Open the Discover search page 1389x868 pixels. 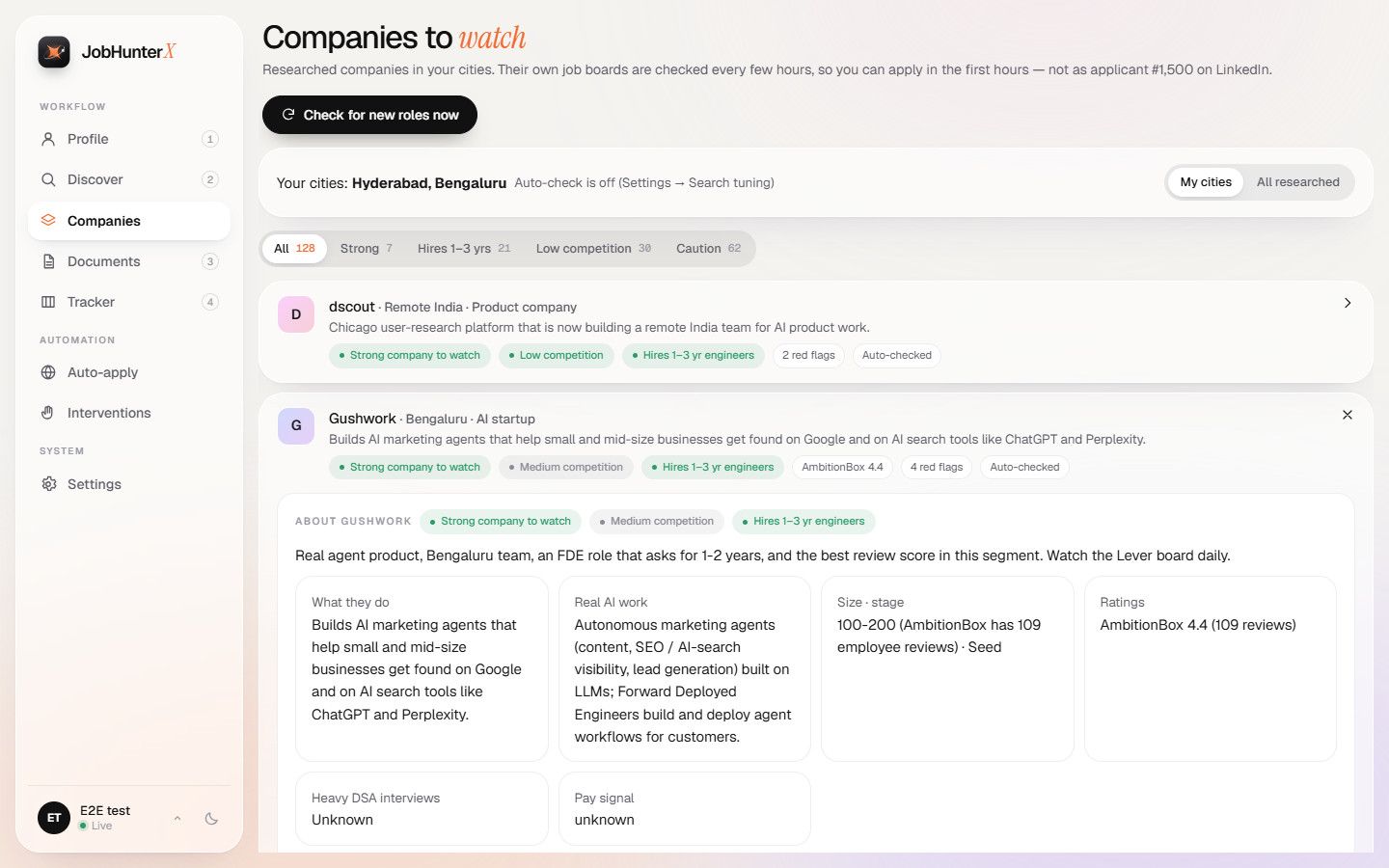click(129, 179)
